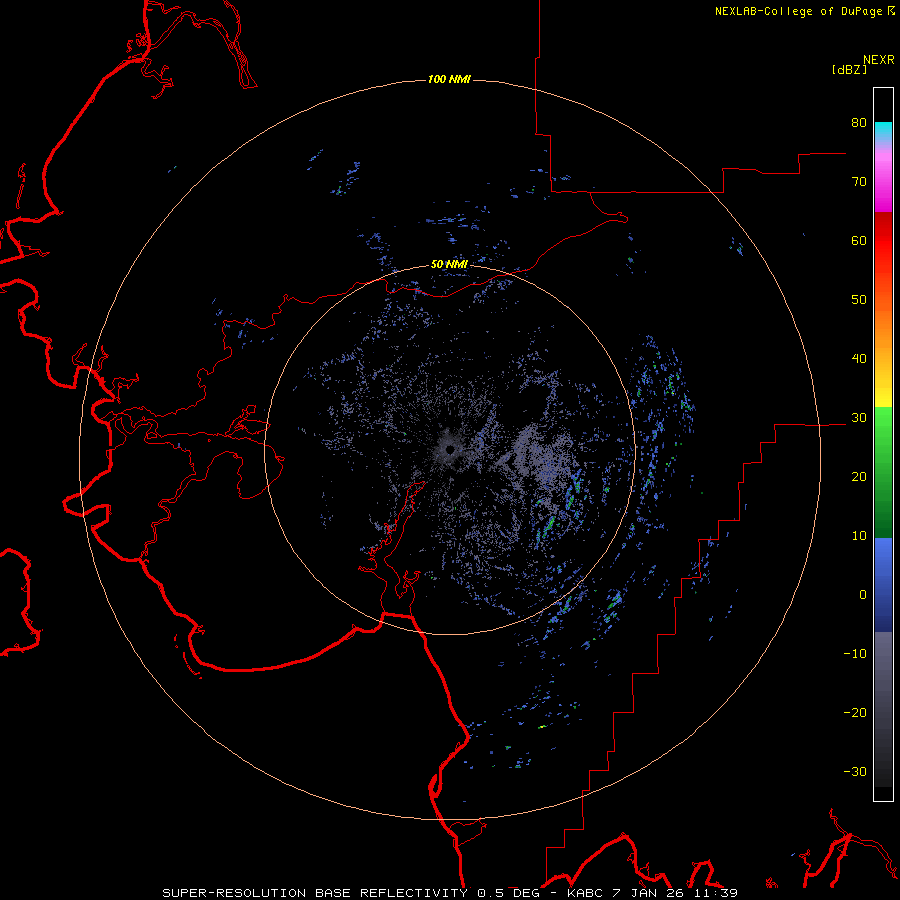
Task: Click the 100 NMI range ring label
Action: click(x=449, y=79)
